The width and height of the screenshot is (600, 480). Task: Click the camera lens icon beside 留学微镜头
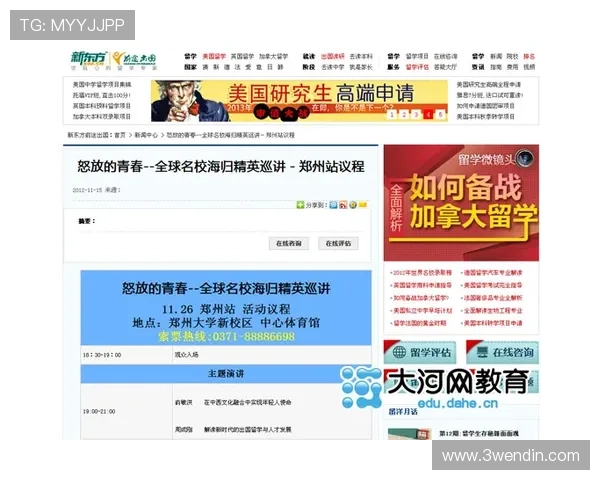click(525, 158)
